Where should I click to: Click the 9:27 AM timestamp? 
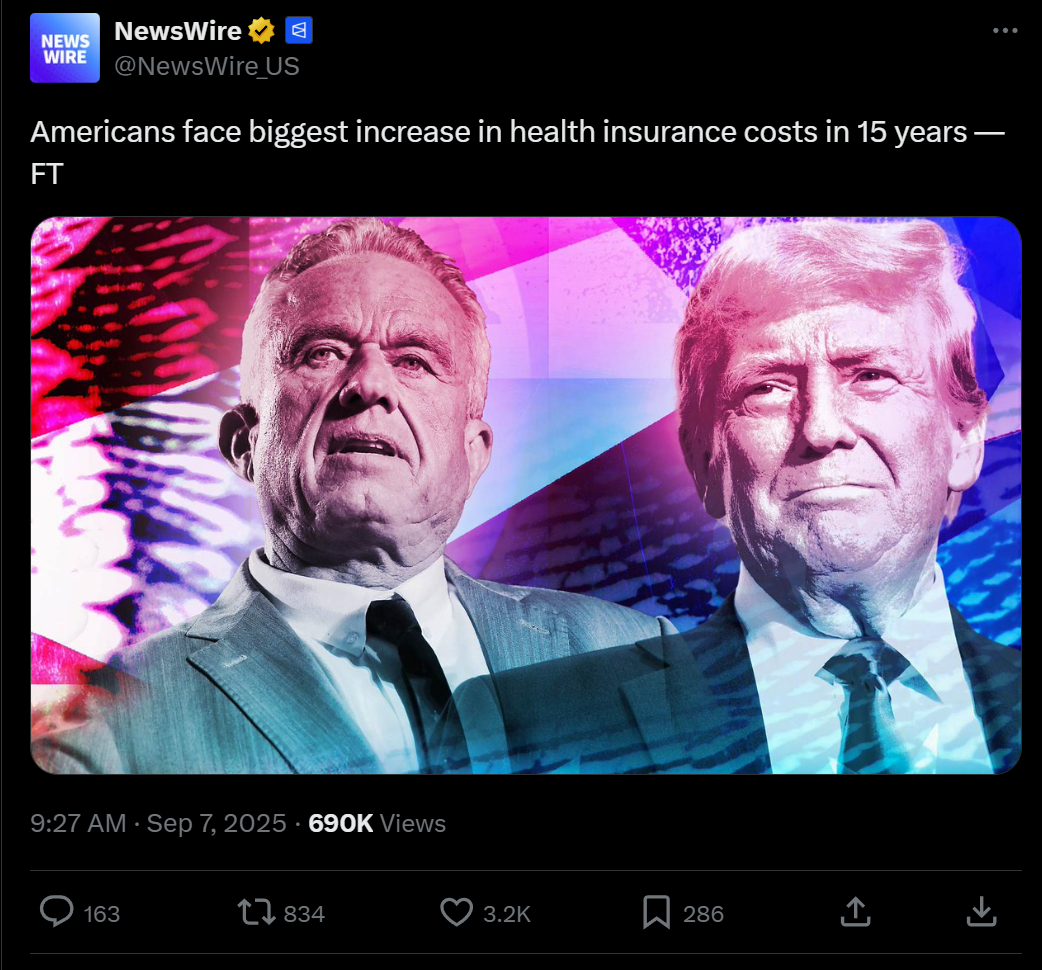click(78, 823)
